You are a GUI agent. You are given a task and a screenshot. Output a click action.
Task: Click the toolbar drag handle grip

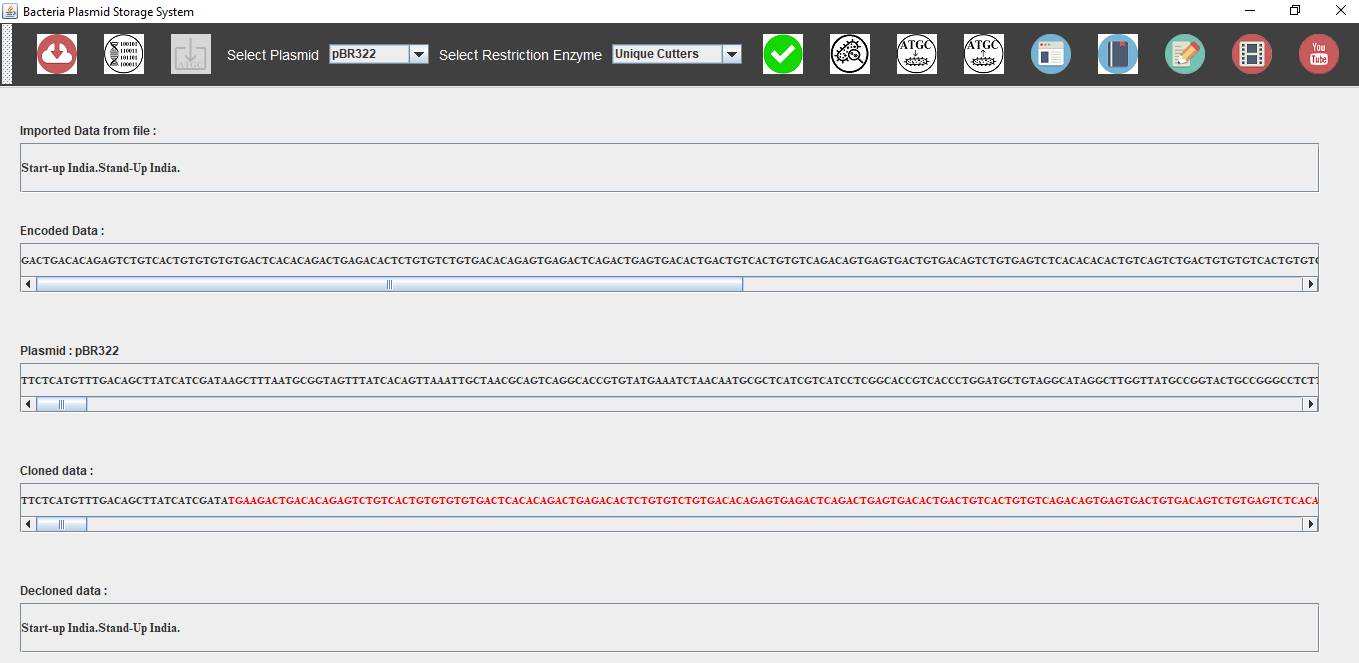tap(6, 54)
